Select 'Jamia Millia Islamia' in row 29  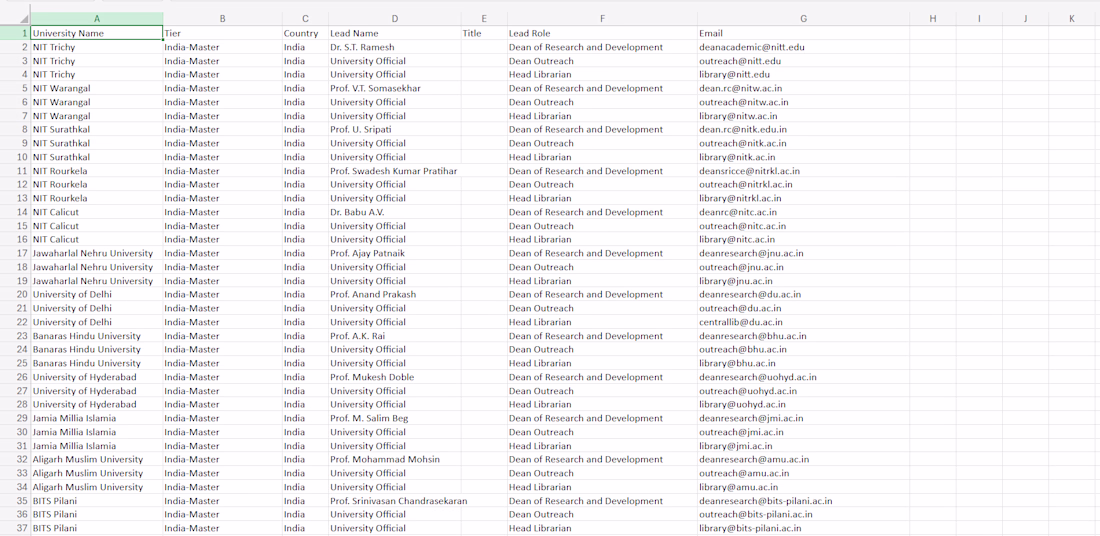coord(97,418)
